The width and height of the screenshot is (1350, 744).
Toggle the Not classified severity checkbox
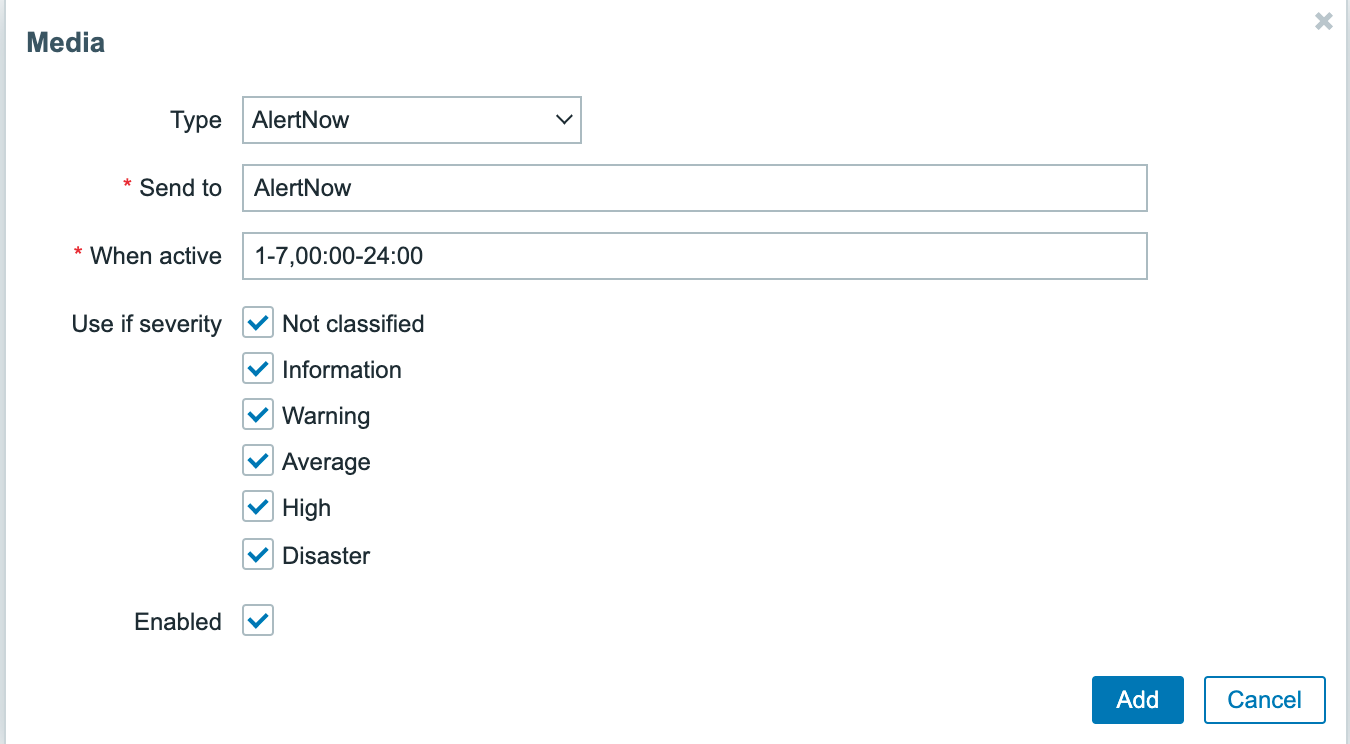[258, 324]
